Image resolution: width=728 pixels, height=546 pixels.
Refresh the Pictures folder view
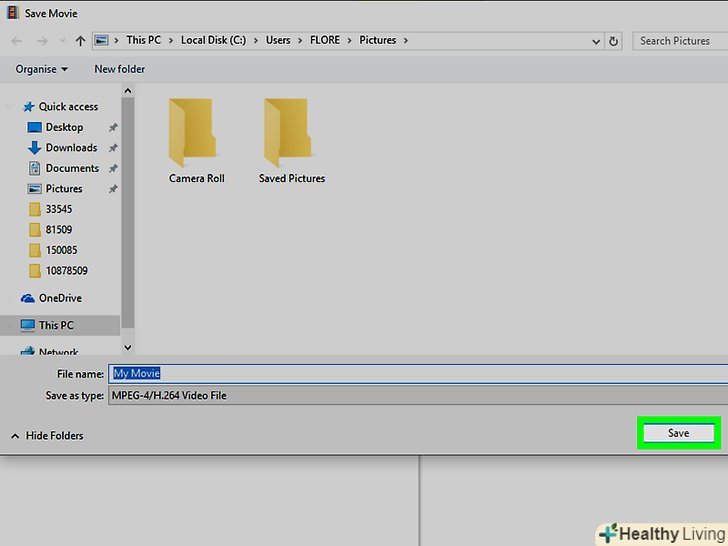click(614, 41)
